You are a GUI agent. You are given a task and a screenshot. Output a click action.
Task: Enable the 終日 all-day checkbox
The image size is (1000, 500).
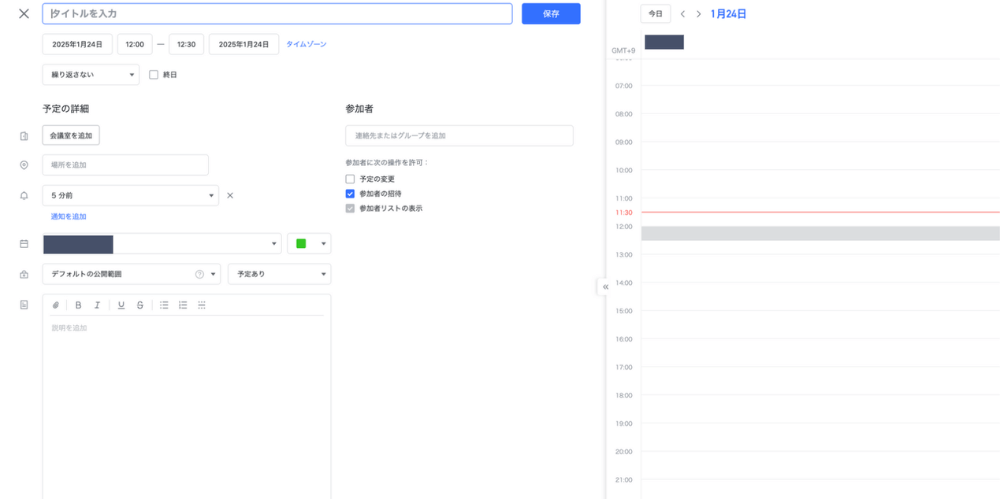click(154, 75)
